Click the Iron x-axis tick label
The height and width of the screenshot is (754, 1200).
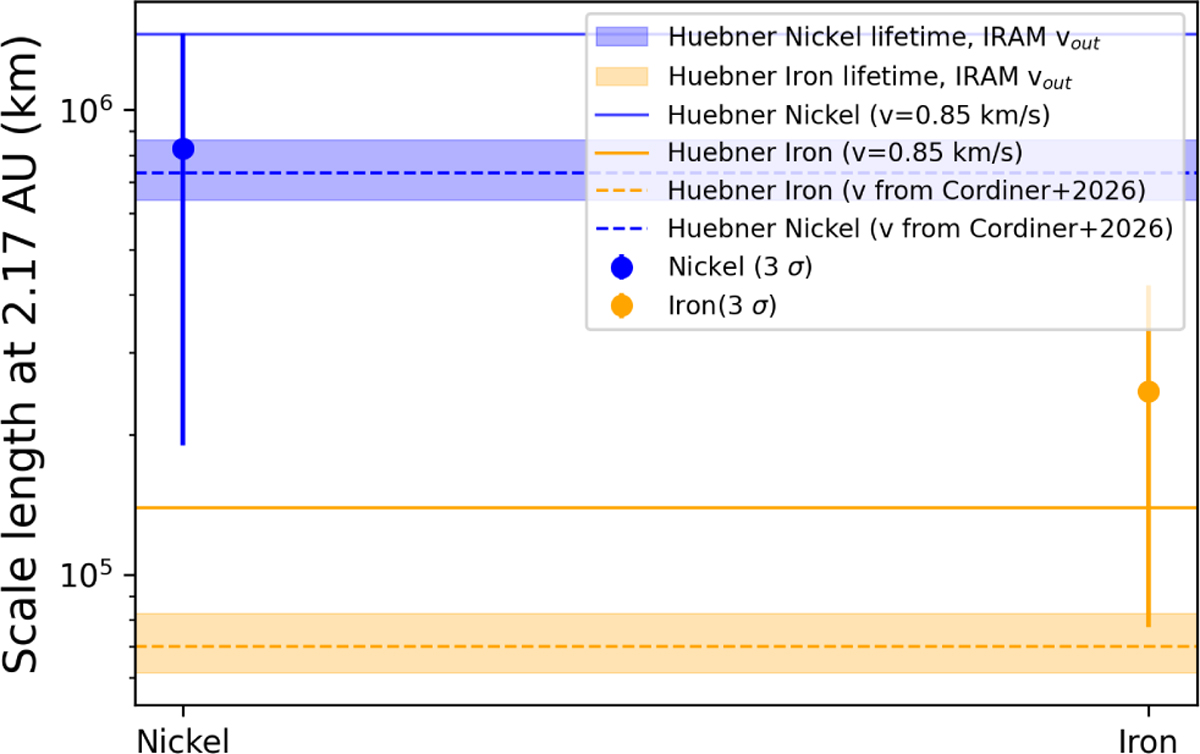1148,739
